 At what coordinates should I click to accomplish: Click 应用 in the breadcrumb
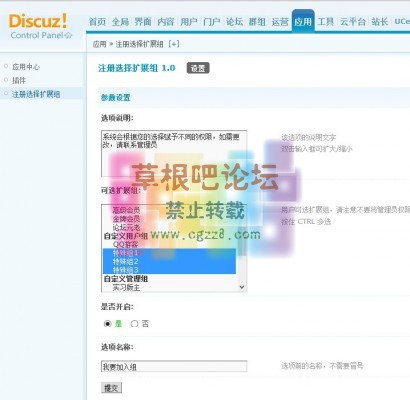(99, 44)
